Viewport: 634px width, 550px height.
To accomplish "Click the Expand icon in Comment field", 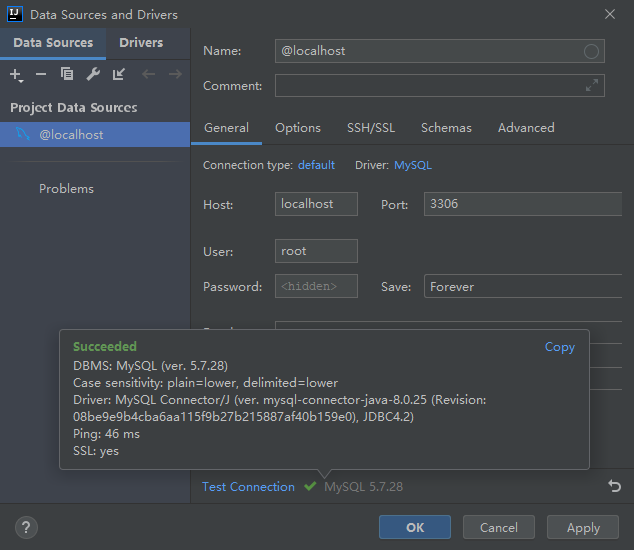I will (x=592, y=86).
